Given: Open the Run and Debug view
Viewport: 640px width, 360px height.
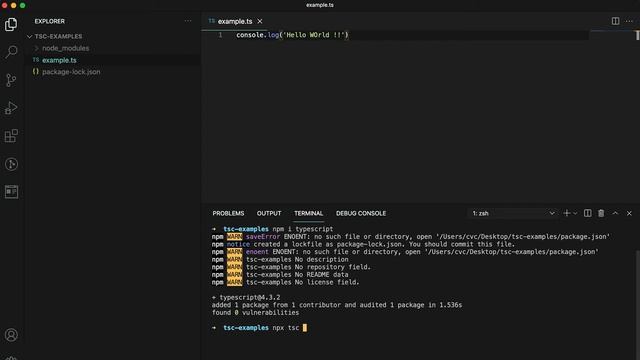Looking at the screenshot, I should pyautogui.click(x=11, y=108).
